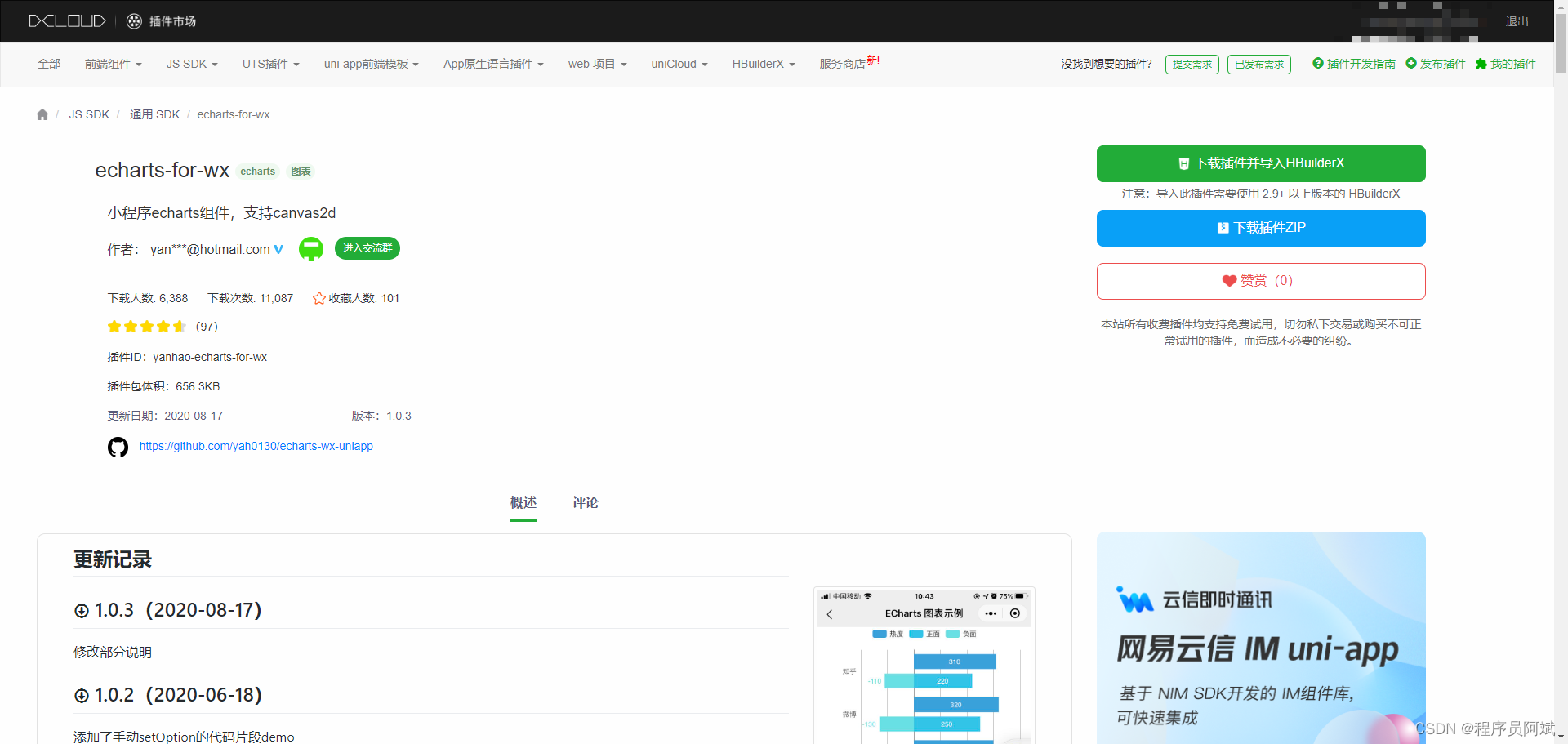
Task: Expand the HBuilderX dropdown
Action: tap(764, 64)
